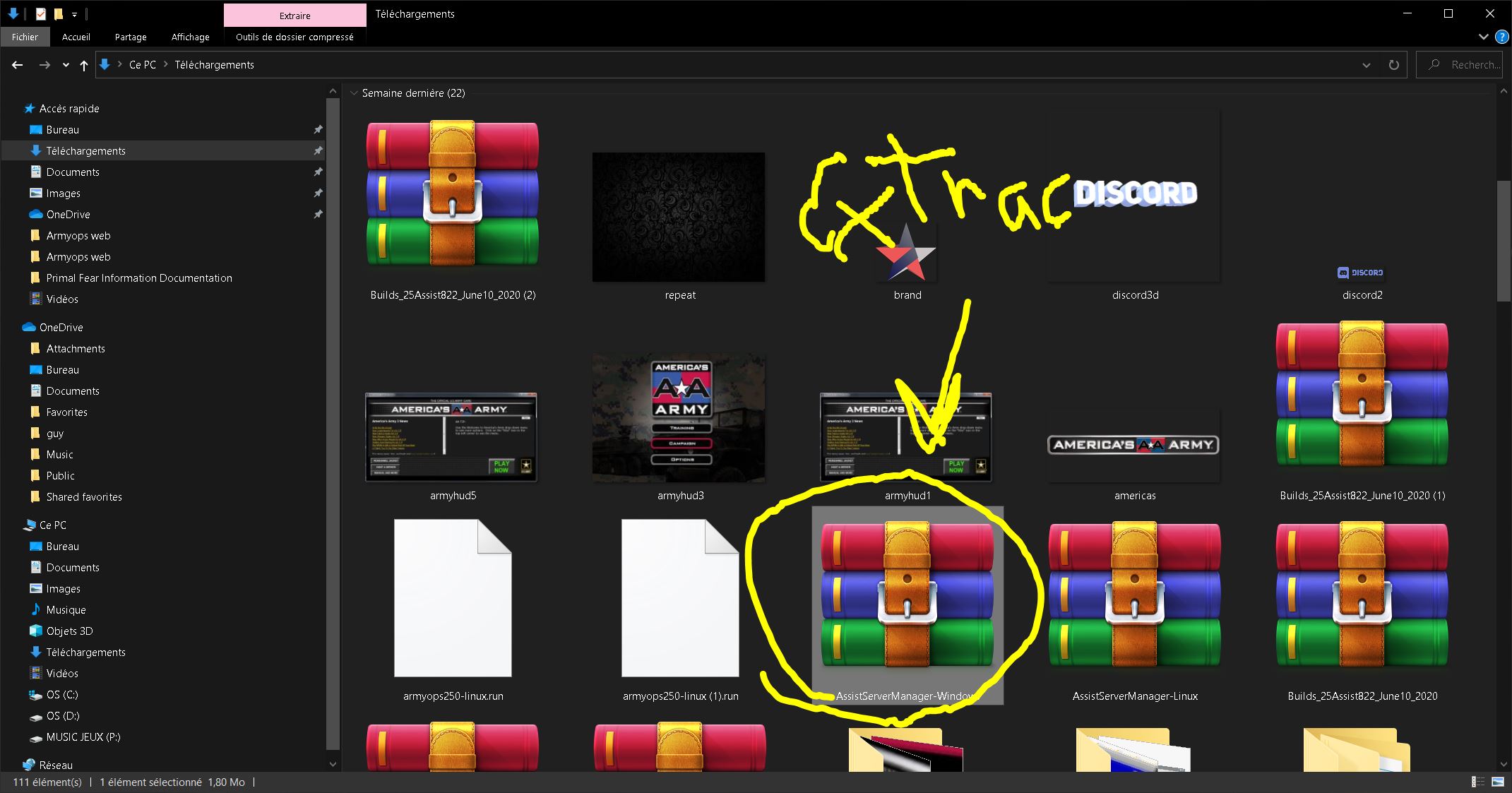The width and height of the screenshot is (1512, 793).
Task: Switch to large thumbnails view in the status bar
Action: pos(1497,782)
